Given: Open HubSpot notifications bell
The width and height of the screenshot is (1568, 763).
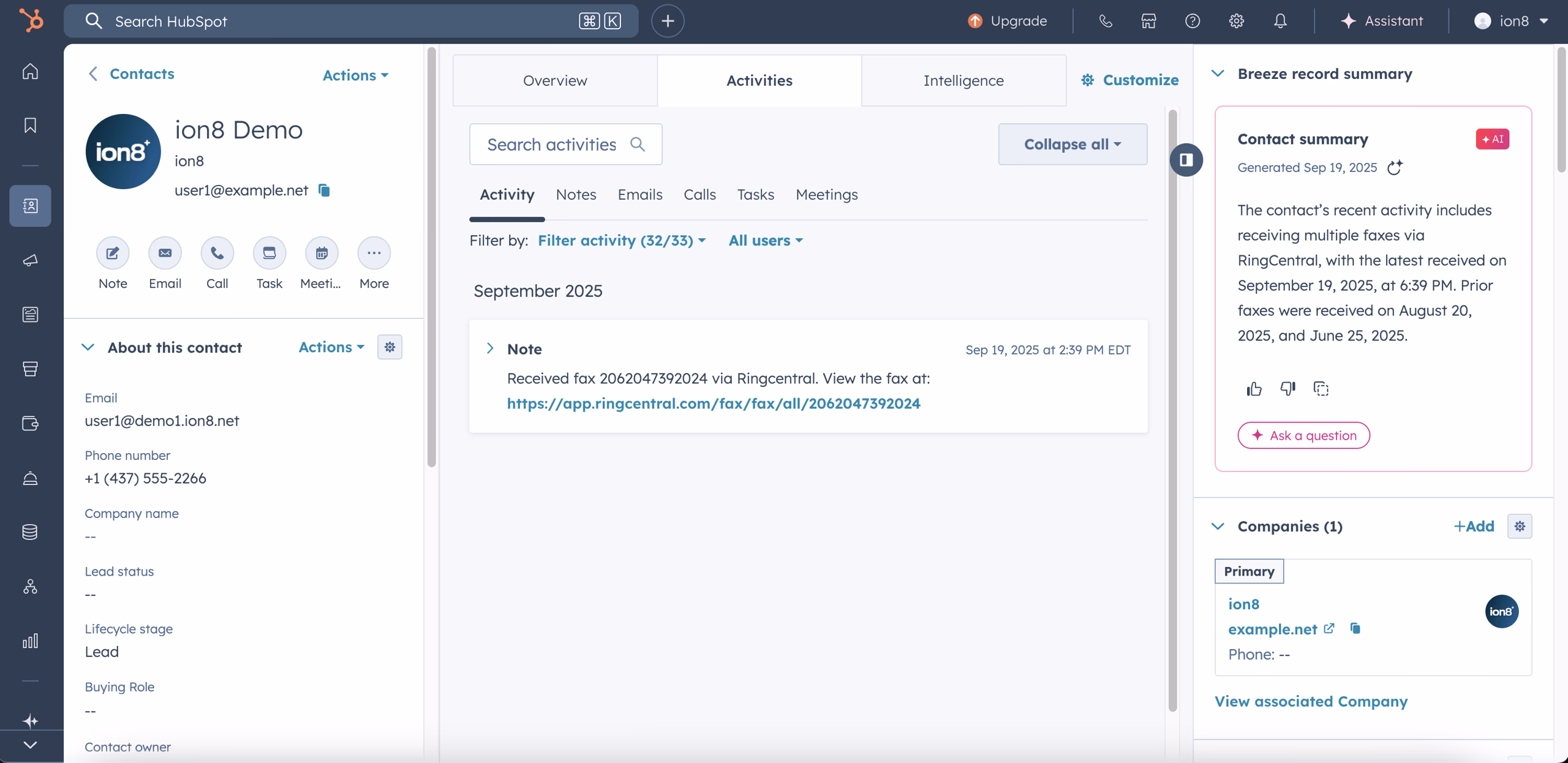Looking at the screenshot, I should pyautogui.click(x=1280, y=20).
